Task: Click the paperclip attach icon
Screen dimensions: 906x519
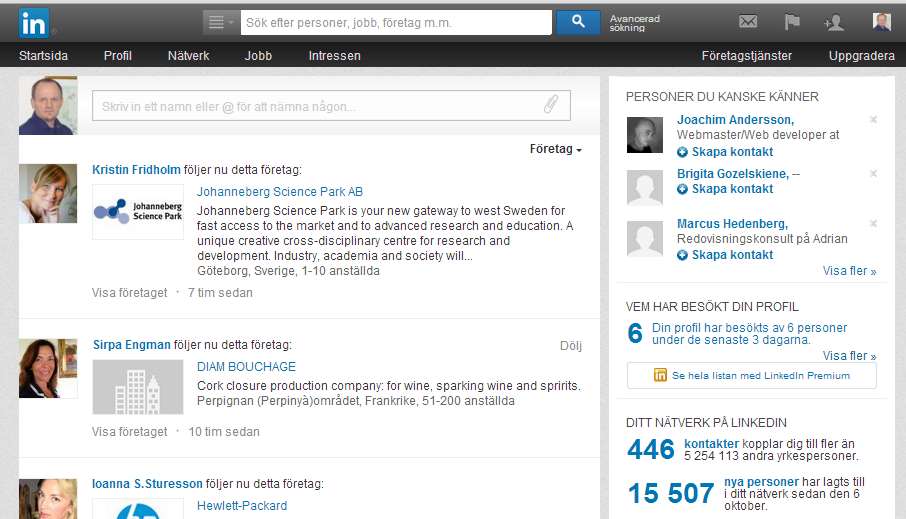Action: point(551,105)
